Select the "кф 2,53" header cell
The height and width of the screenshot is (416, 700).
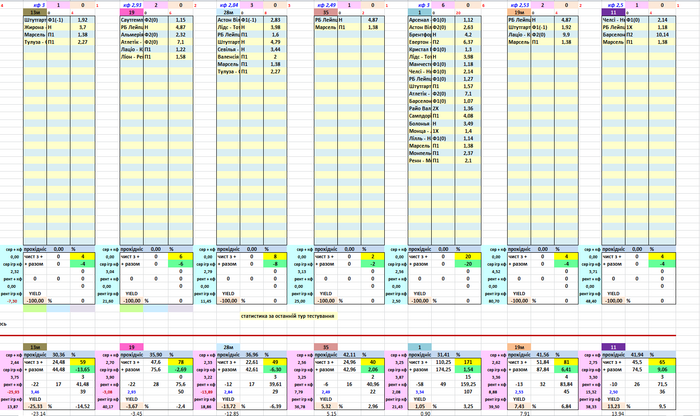[519, 5]
